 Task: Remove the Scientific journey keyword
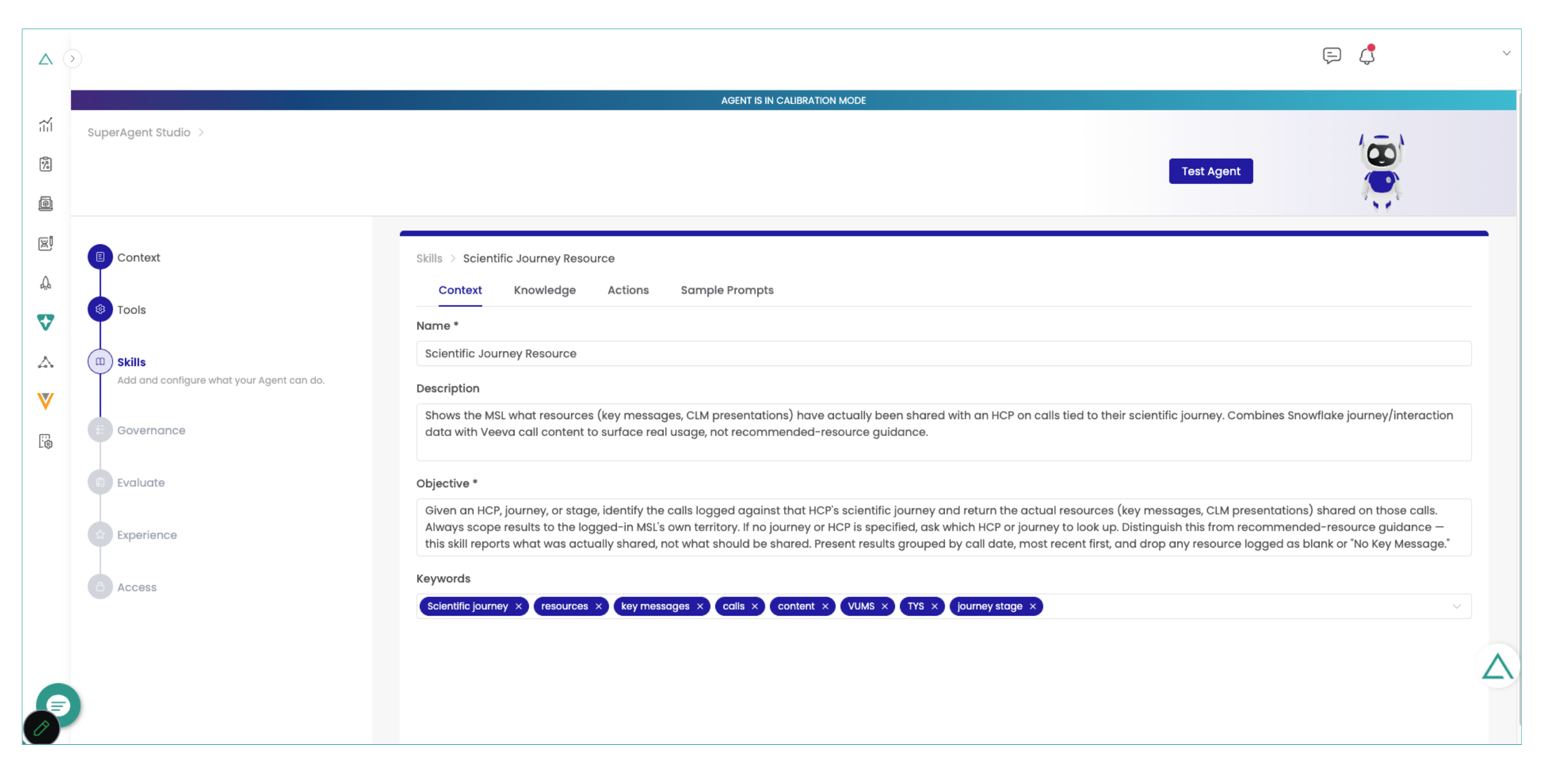pos(518,606)
